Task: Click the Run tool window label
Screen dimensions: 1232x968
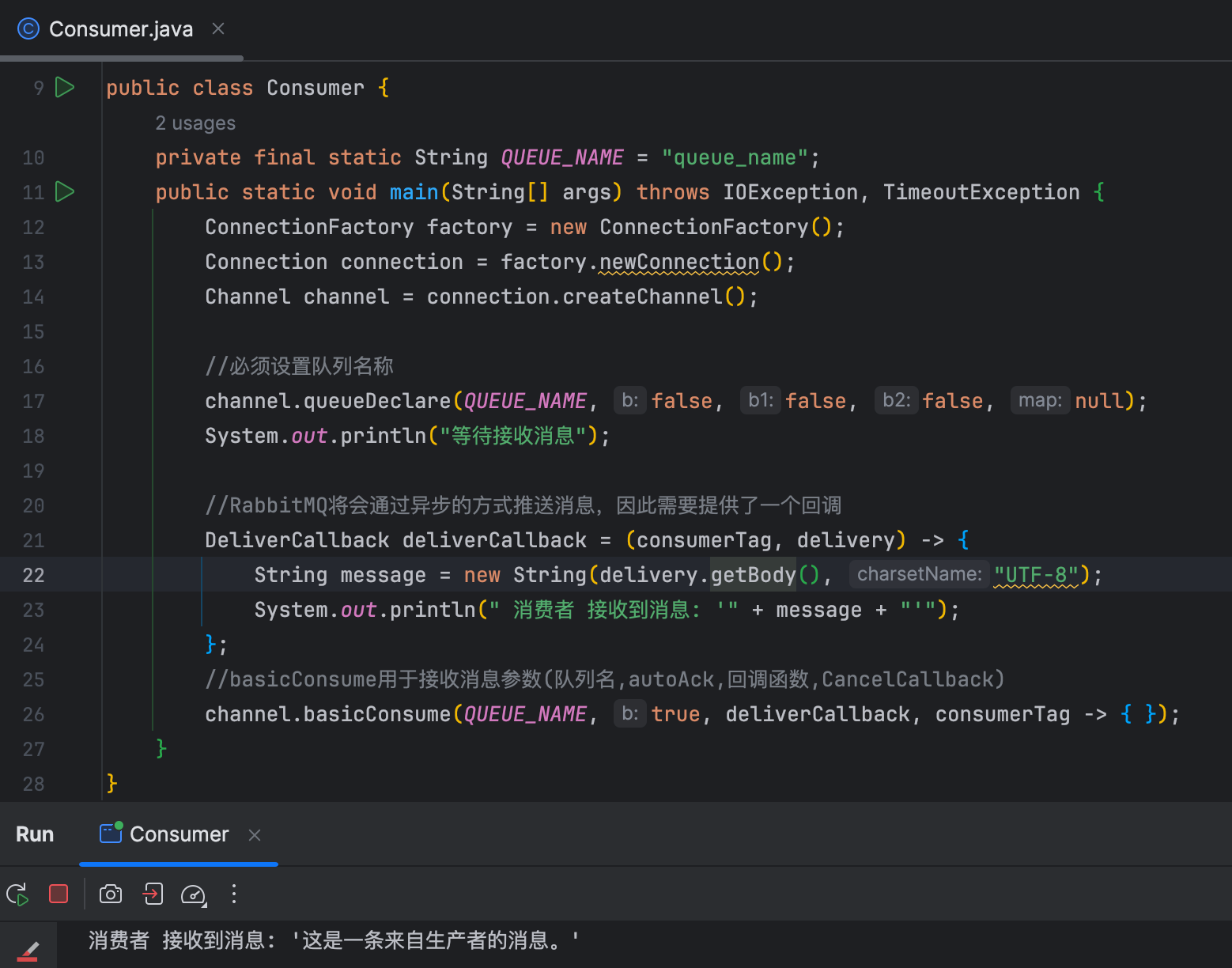Action: pyautogui.click(x=35, y=834)
